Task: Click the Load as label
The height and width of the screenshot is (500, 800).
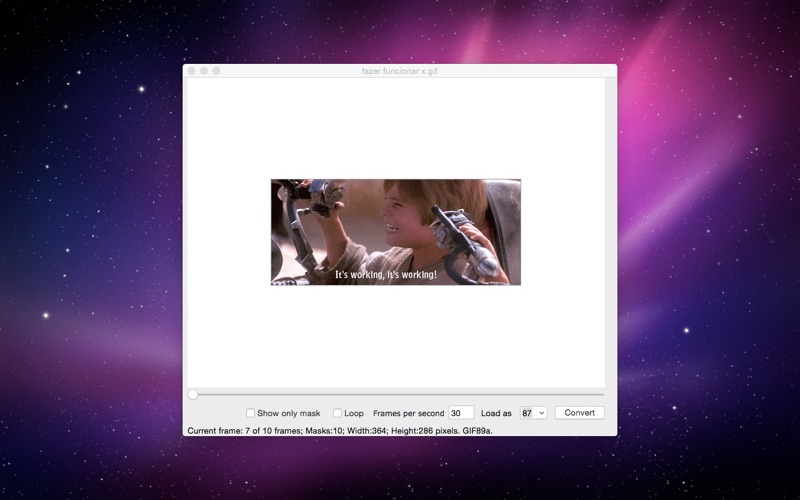Action: 496,413
